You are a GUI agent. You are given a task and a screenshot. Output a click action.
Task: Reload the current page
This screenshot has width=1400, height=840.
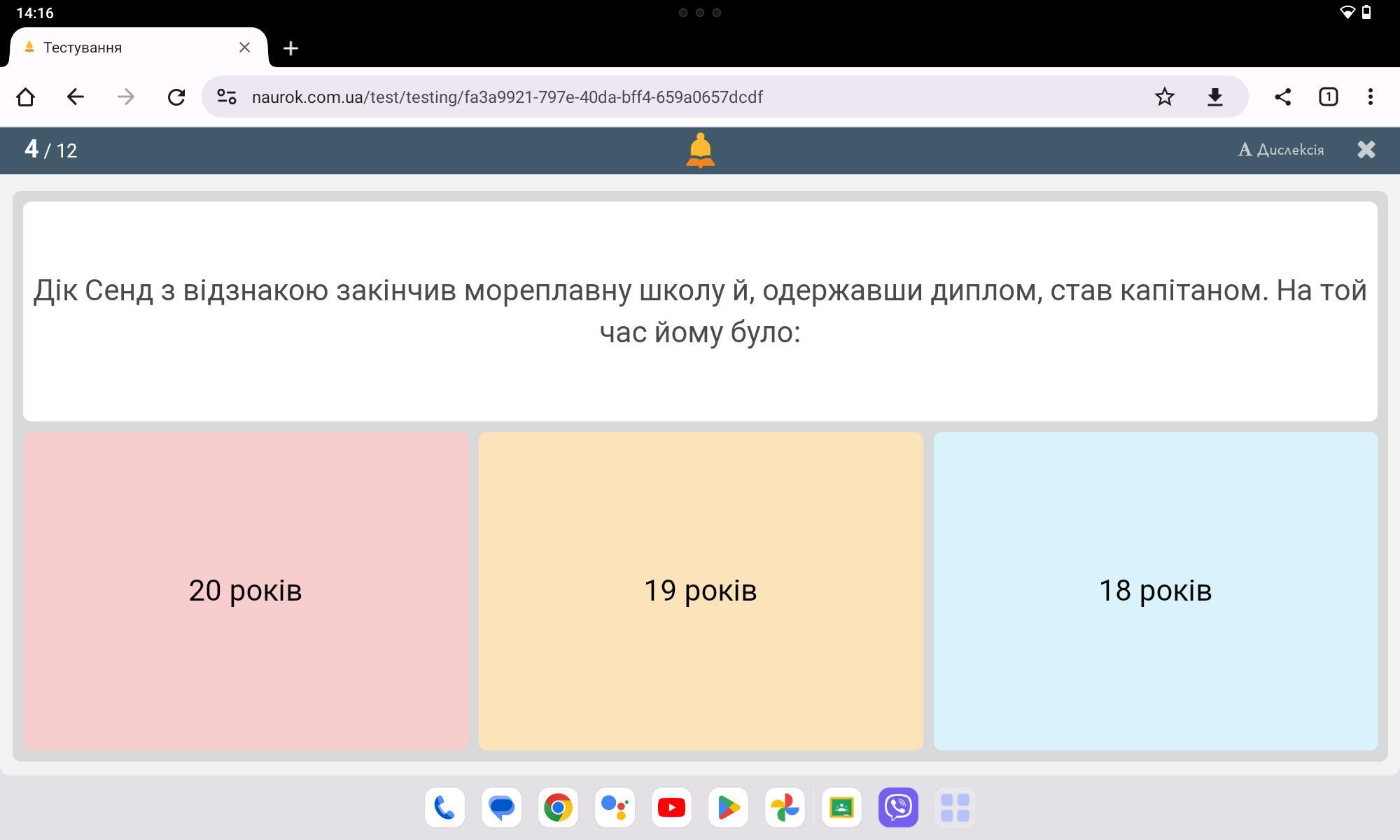(x=176, y=97)
